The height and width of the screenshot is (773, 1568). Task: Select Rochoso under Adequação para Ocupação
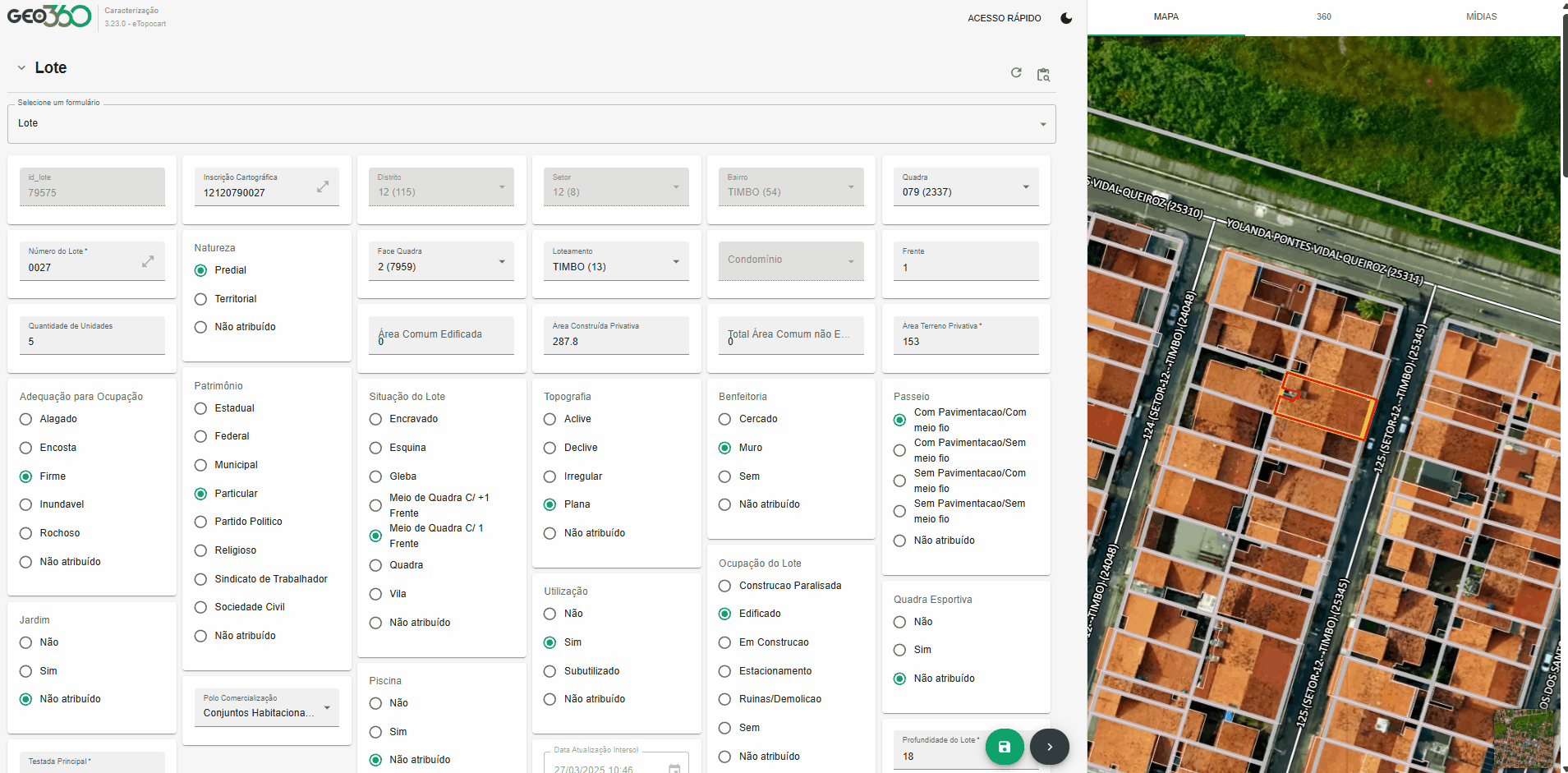pyautogui.click(x=25, y=533)
